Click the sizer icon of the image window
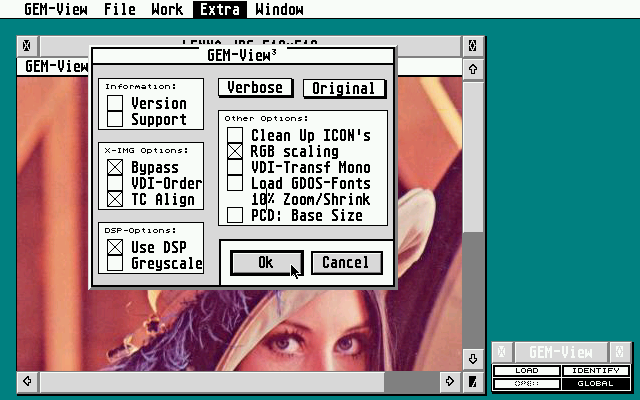Screen dimensions: 640x400 click(473, 381)
